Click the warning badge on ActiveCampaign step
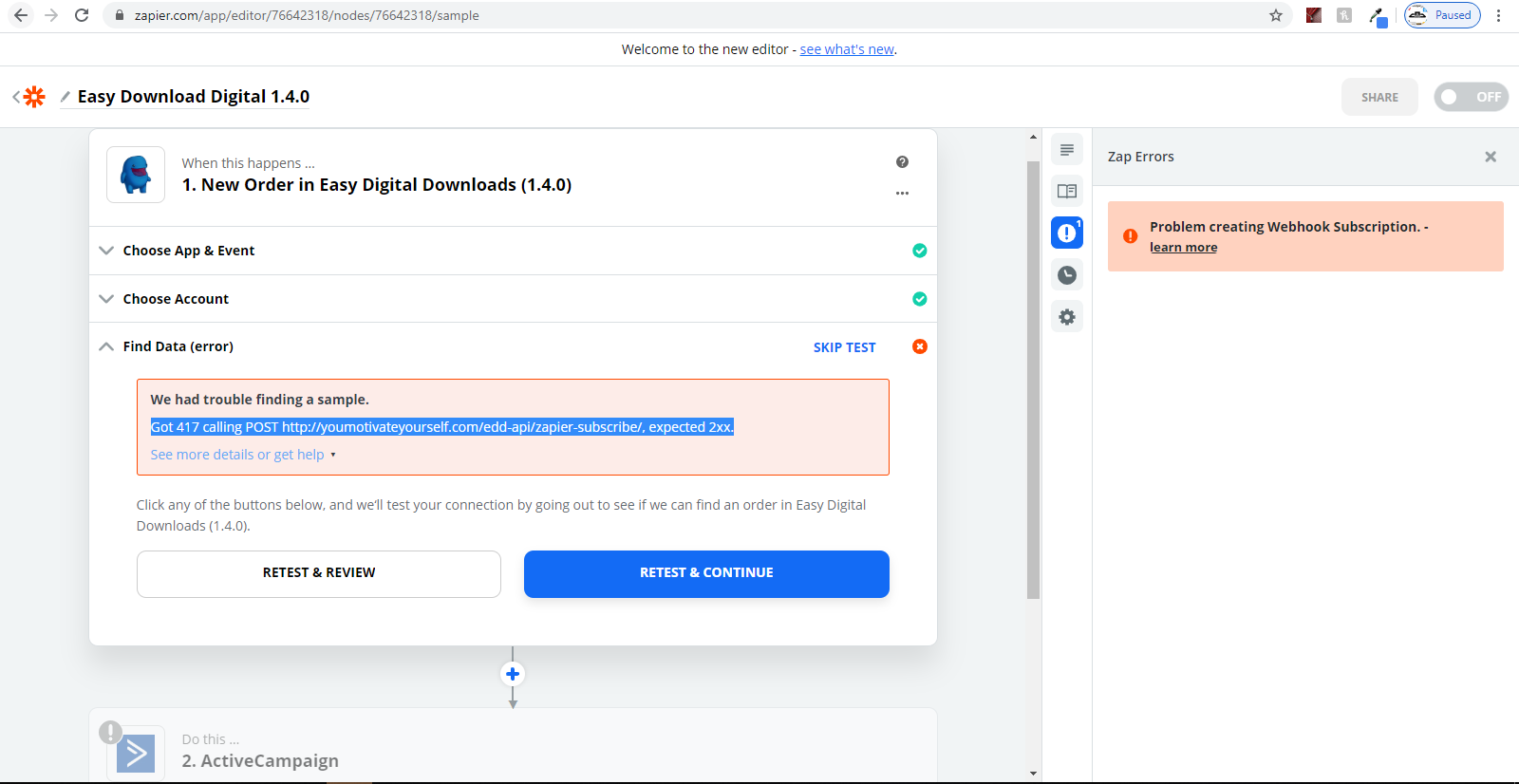 click(x=111, y=732)
